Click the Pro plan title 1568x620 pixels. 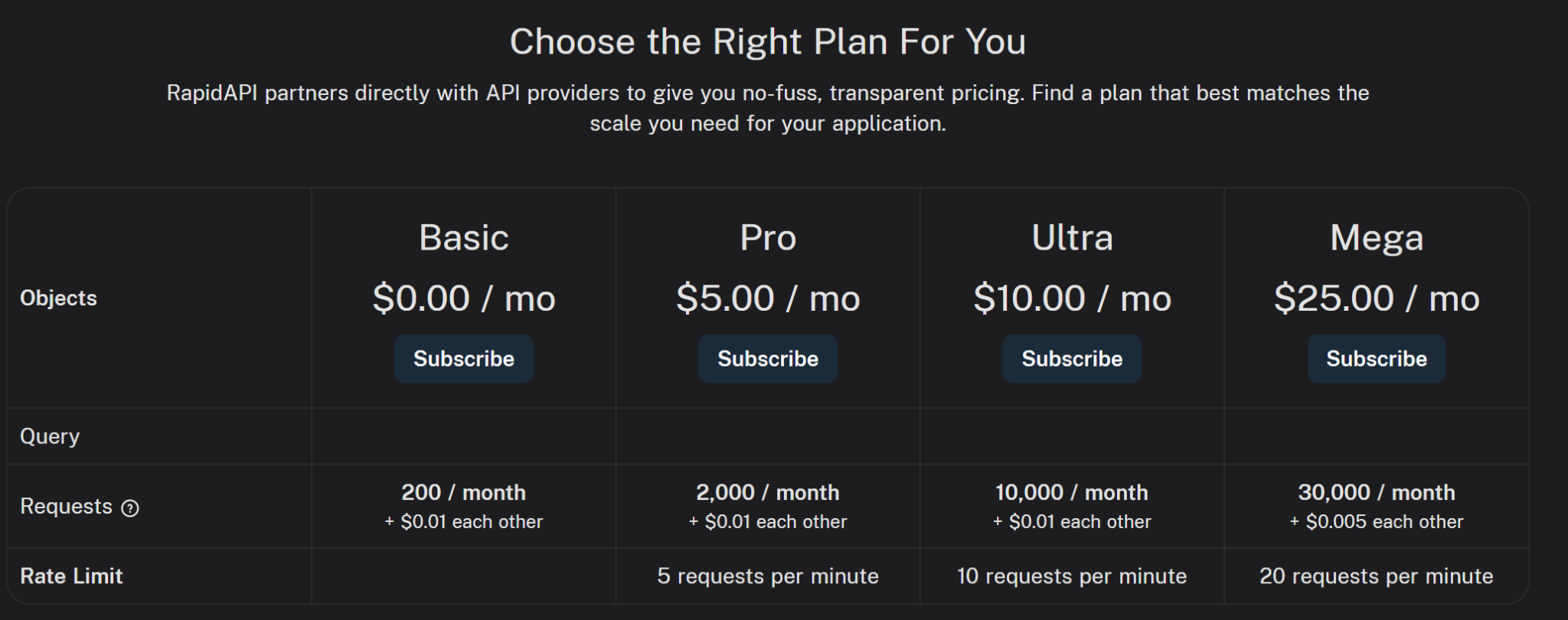pos(767,237)
